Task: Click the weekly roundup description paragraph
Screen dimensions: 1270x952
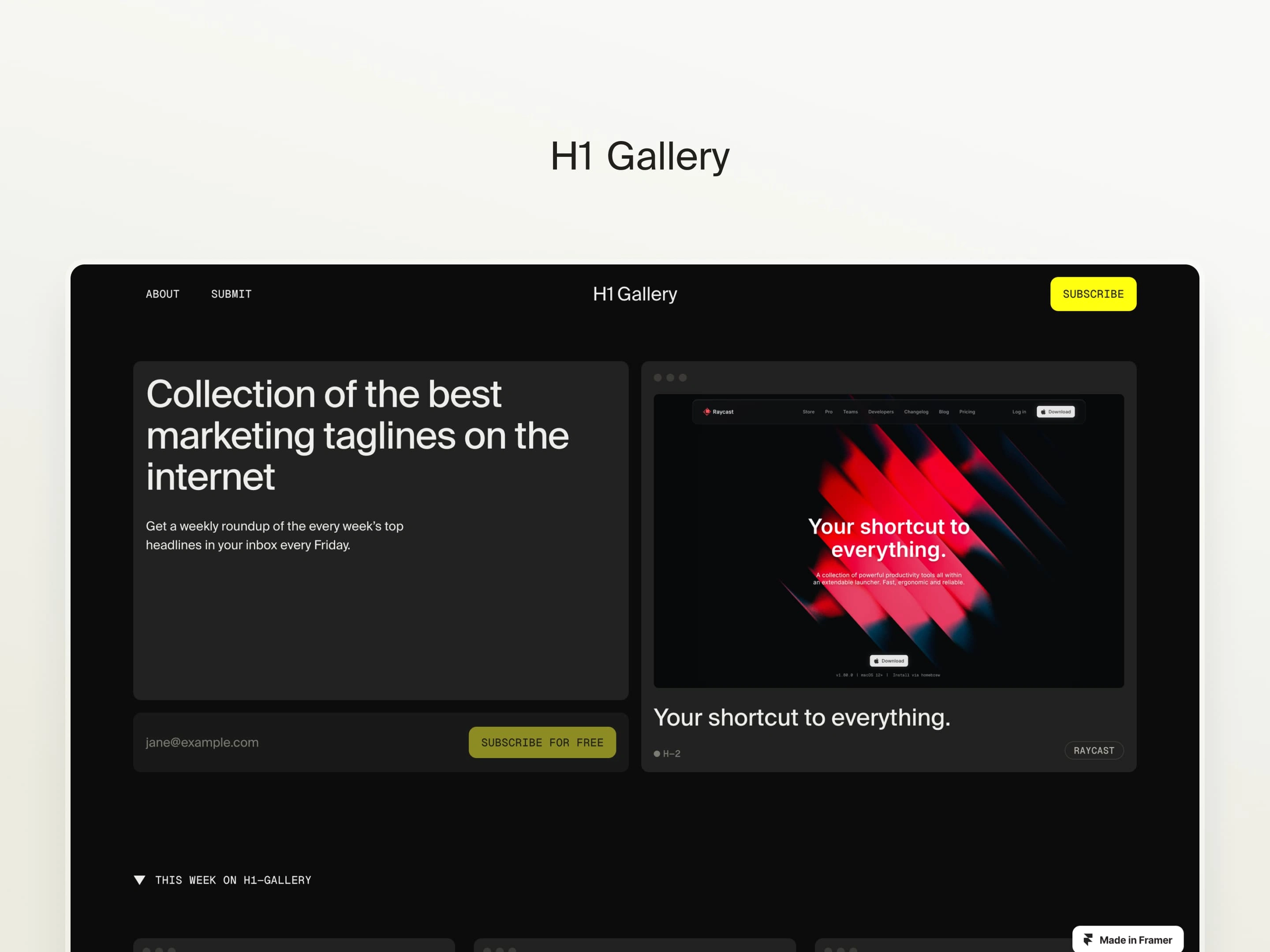Action: click(274, 535)
